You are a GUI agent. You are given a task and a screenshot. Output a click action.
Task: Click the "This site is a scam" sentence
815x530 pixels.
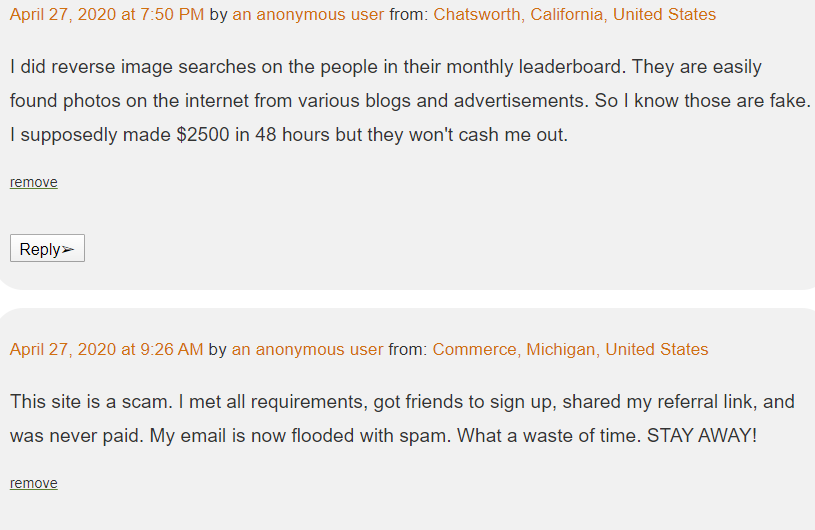pyautogui.click(x=91, y=402)
